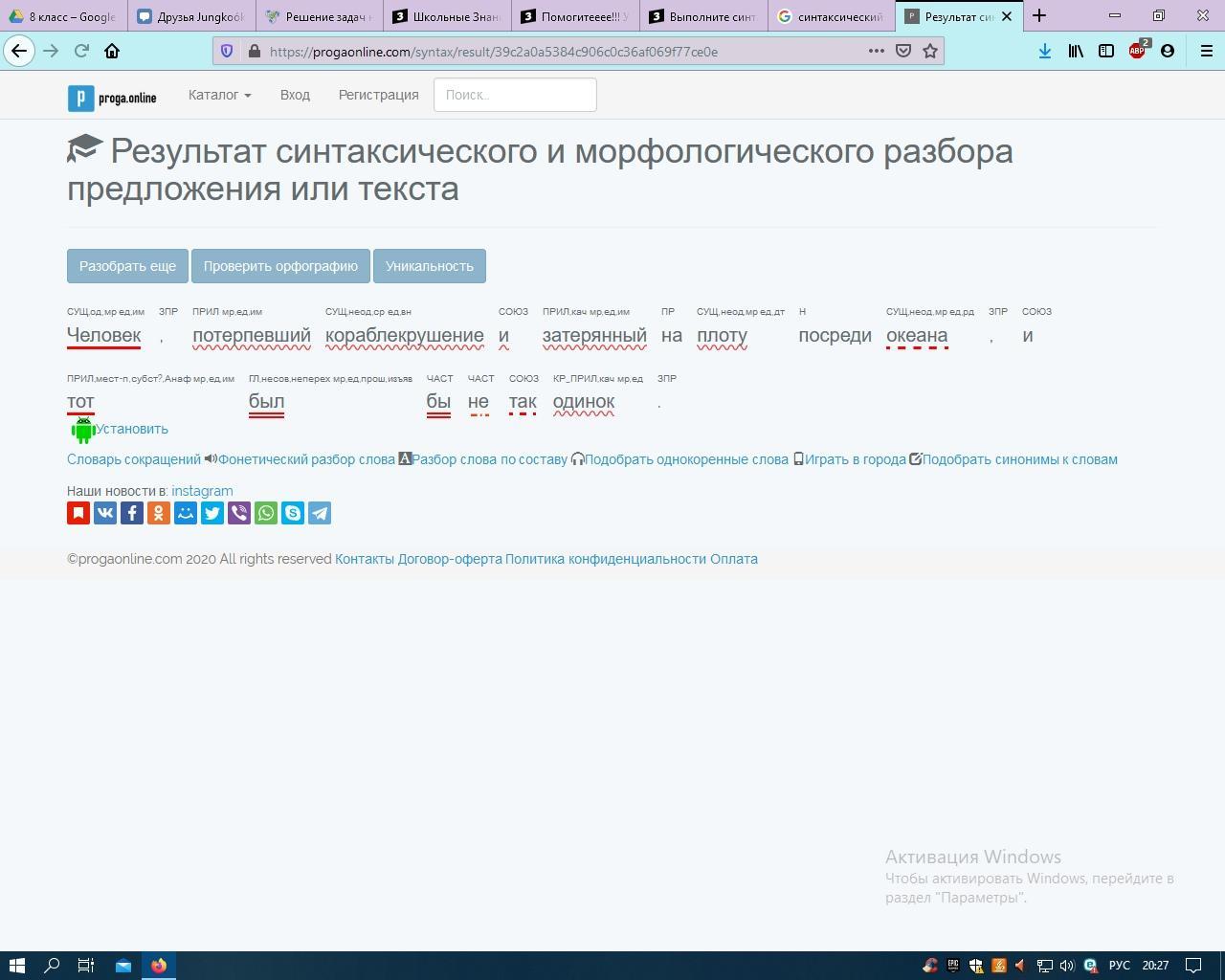The width and height of the screenshot is (1225, 980).
Task: Open the Оплата footer link
Action: click(x=734, y=559)
